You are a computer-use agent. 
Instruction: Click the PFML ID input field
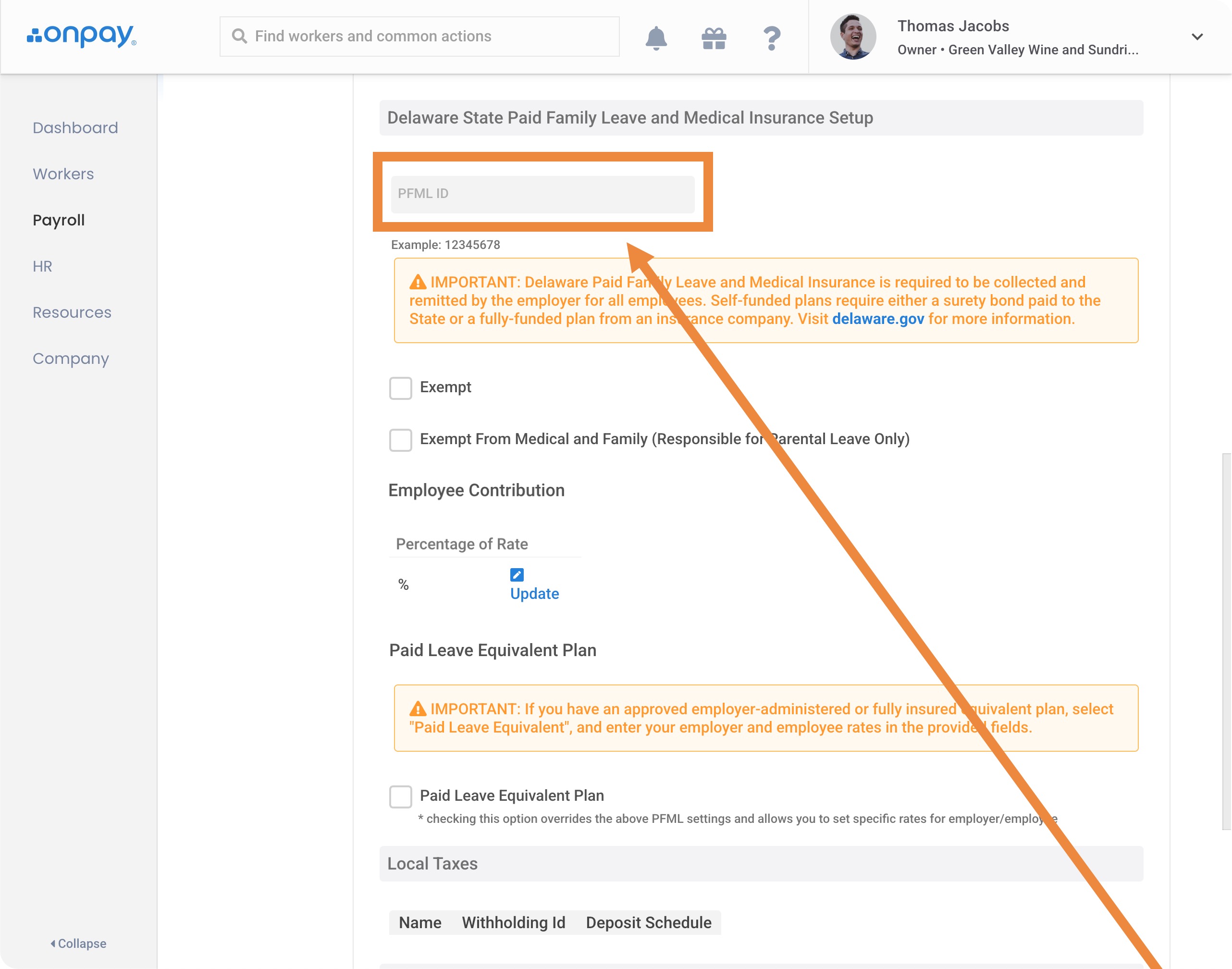pos(542,194)
